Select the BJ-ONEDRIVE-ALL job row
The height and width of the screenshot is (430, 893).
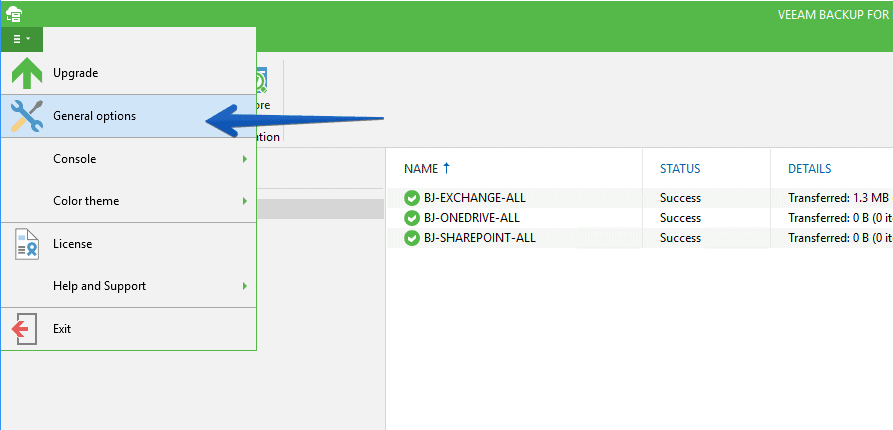640,218
